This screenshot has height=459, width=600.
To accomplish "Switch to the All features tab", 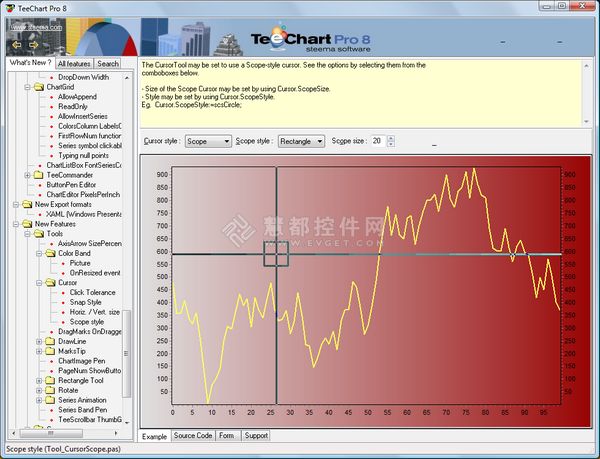I will pos(74,63).
